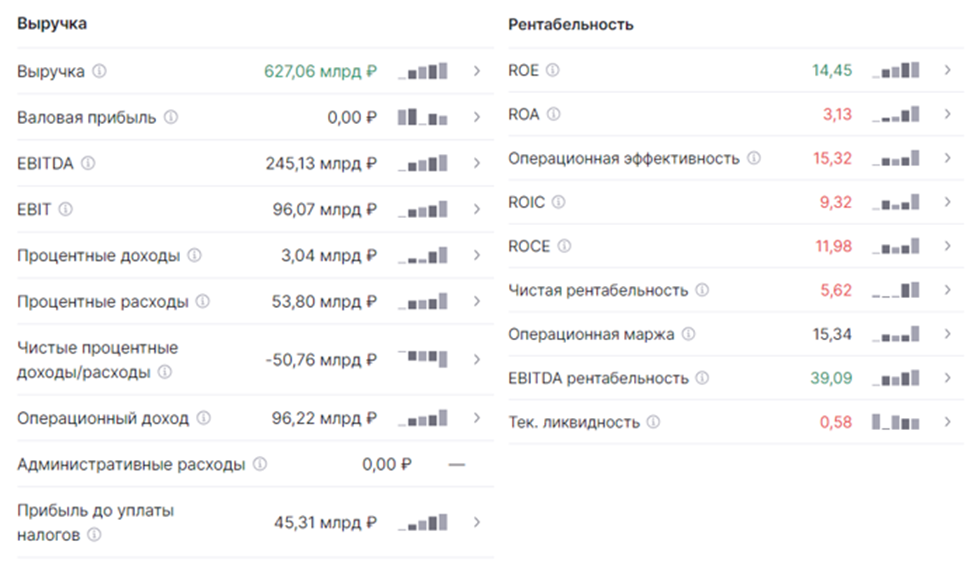Click info icon next to Процентные доходы

coord(194,255)
